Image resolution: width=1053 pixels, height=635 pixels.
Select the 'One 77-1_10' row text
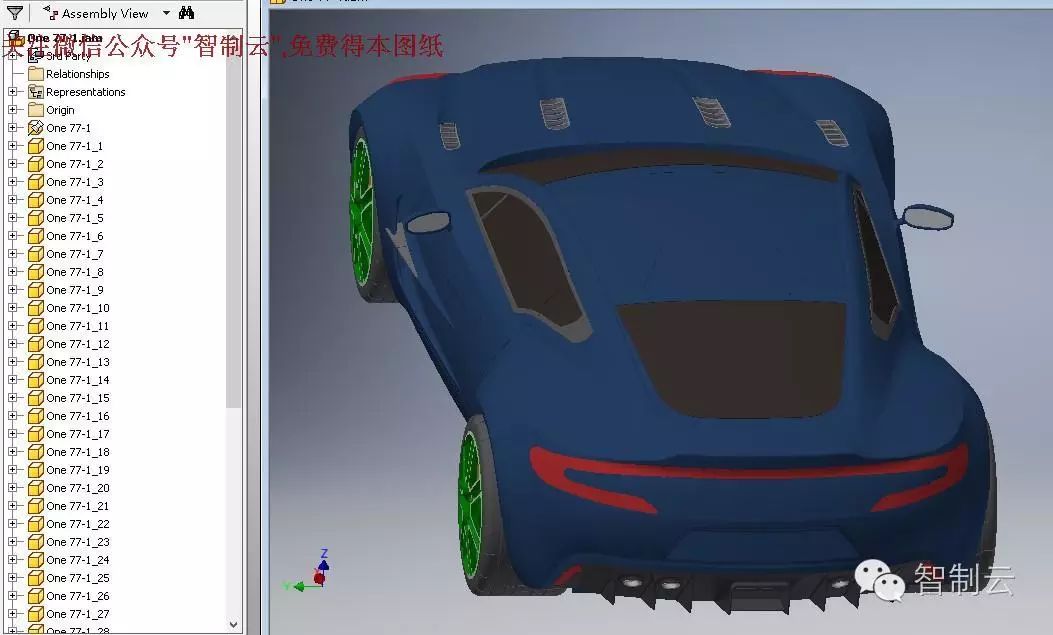[77, 308]
